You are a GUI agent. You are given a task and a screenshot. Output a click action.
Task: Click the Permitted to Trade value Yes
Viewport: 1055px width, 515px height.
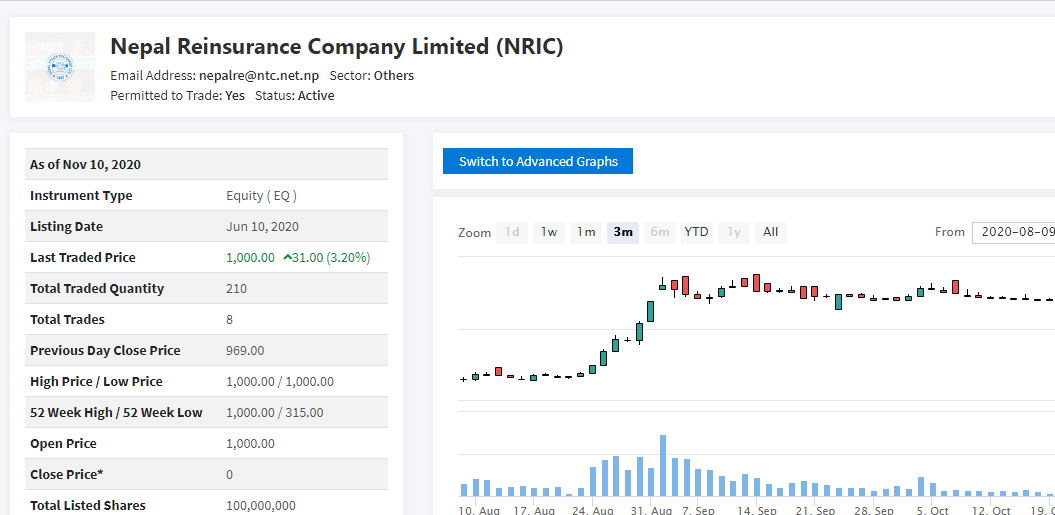(x=235, y=96)
